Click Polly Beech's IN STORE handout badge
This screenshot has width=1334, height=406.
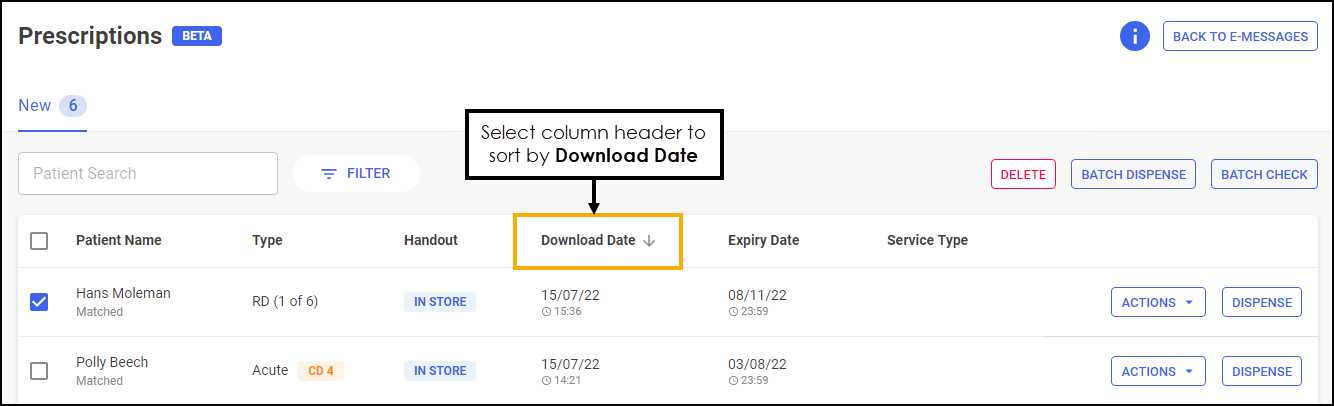click(x=440, y=371)
